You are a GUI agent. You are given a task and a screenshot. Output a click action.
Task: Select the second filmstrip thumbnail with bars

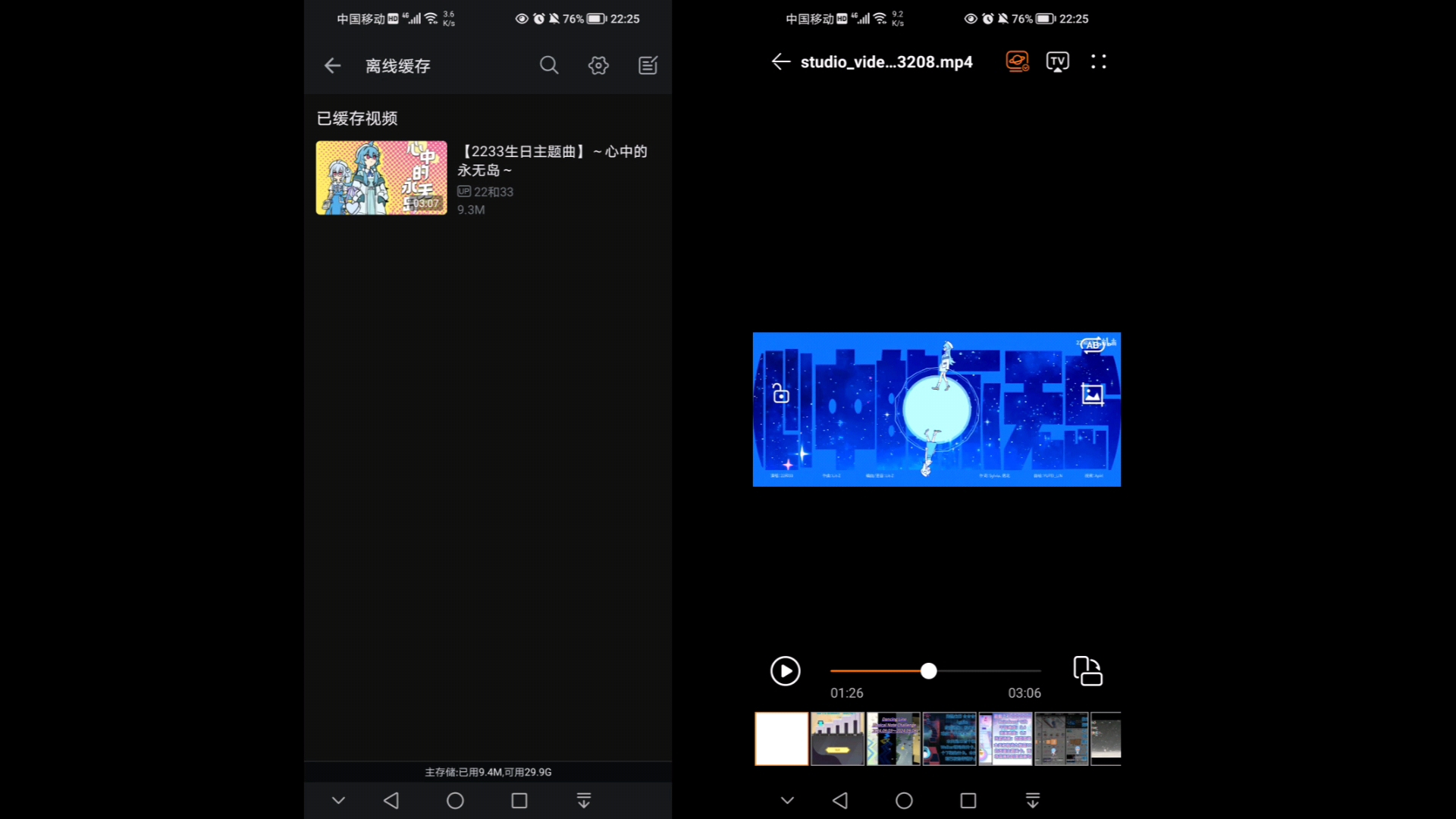point(837,739)
